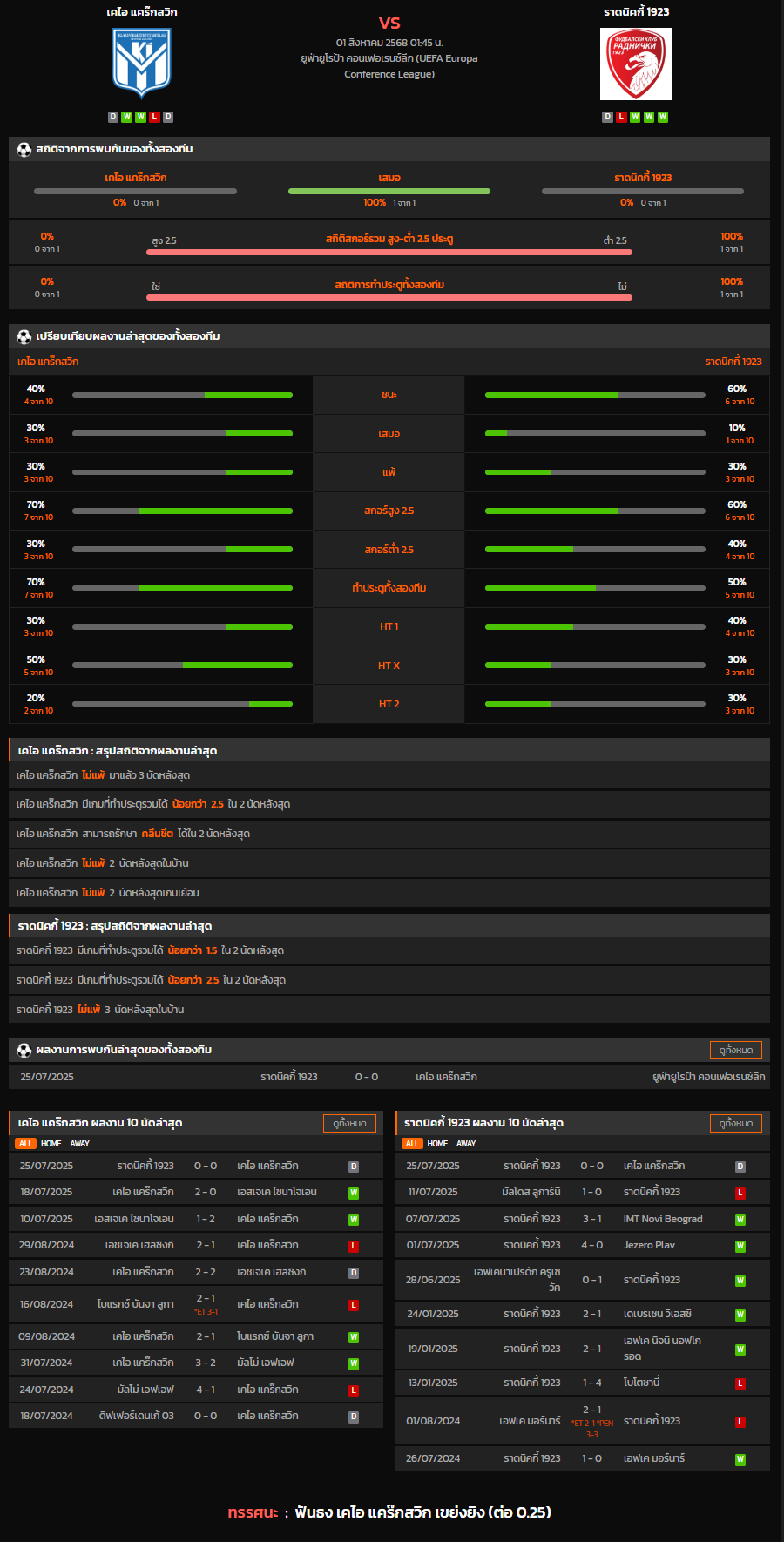Click the สกอร์สูง 2.5 comparison label
The height and width of the screenshot is (1542, 784).
(x=389, y=511)
